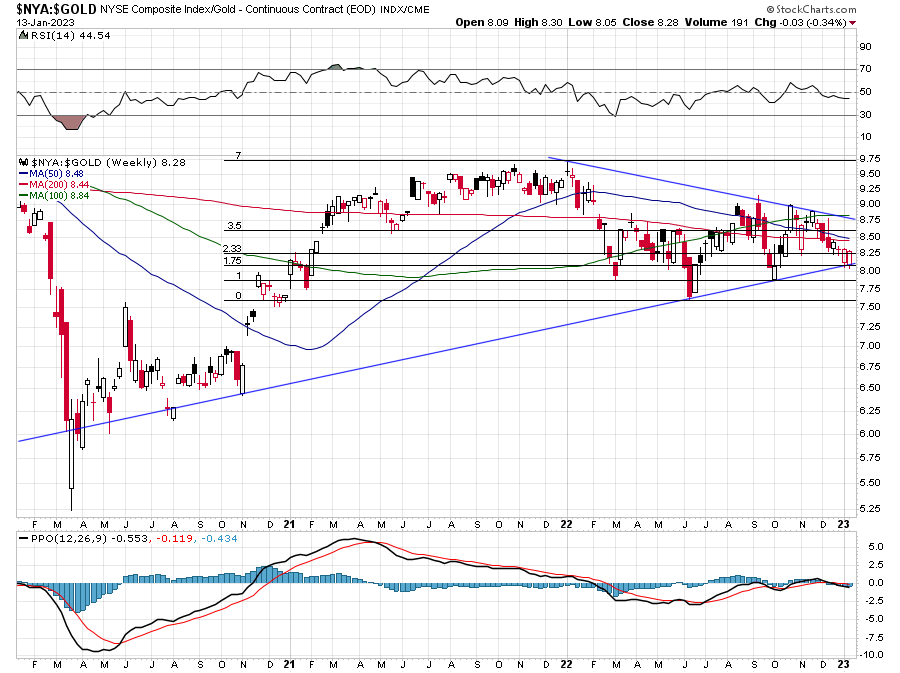Click the black PPO legend line marker

[x=24, y=538]
